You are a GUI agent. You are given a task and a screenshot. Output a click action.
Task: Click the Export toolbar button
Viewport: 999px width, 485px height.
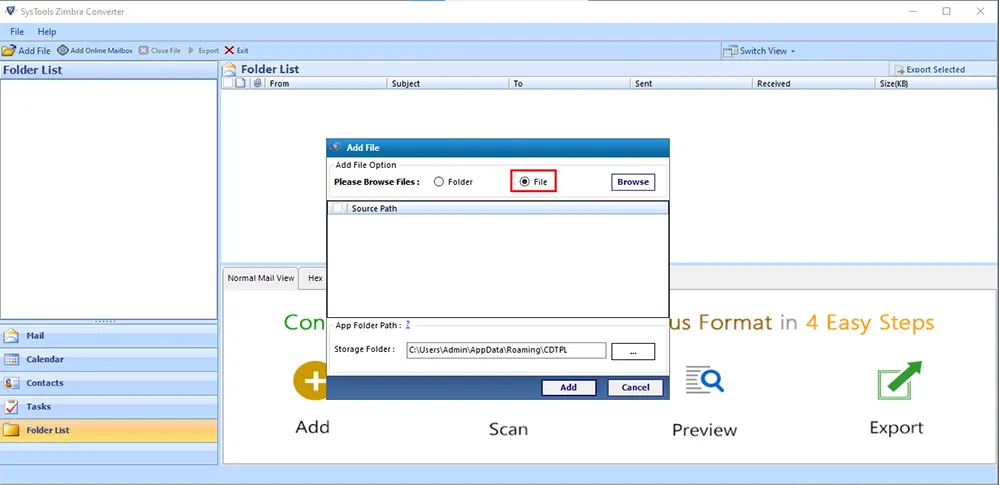(203, 50)
